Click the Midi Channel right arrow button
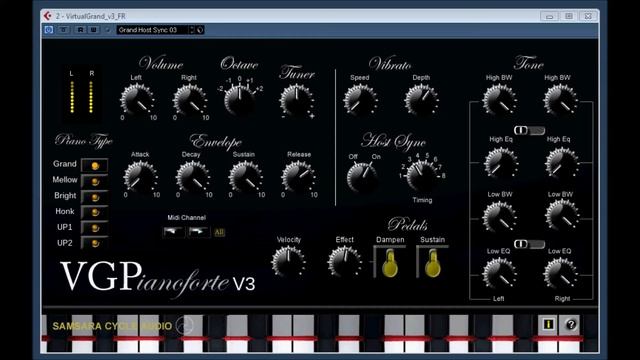640x360 pixels. pos(198,232)
